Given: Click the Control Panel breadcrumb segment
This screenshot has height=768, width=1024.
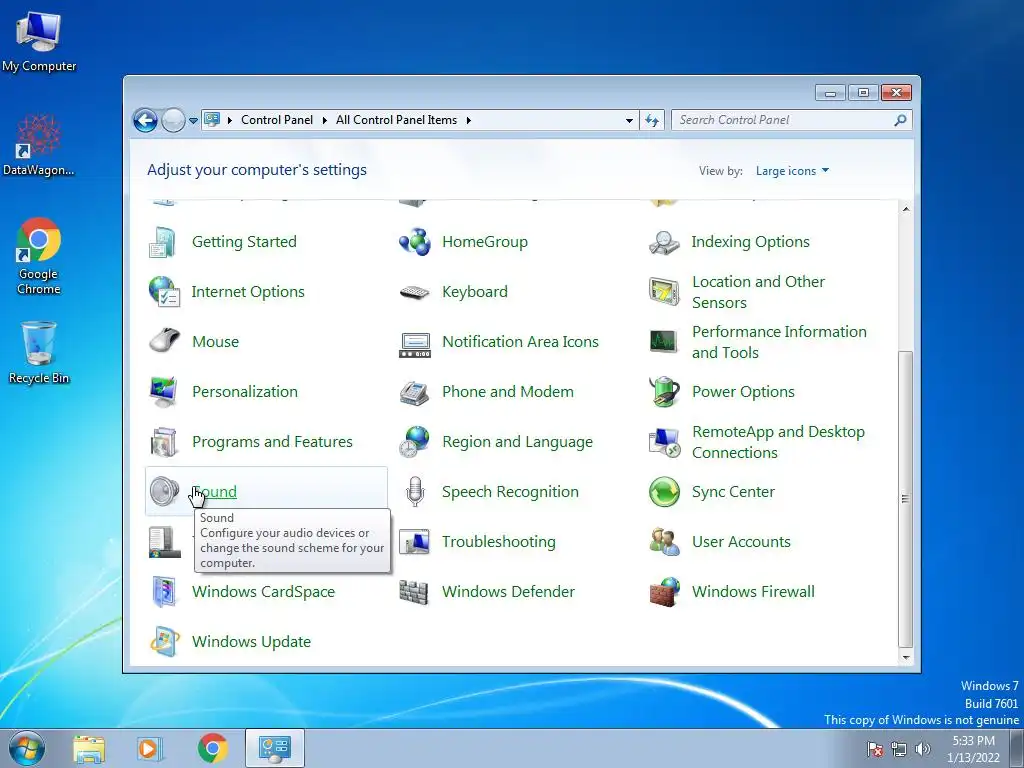Looking at the screenshot, I should (x=277, y=120).
